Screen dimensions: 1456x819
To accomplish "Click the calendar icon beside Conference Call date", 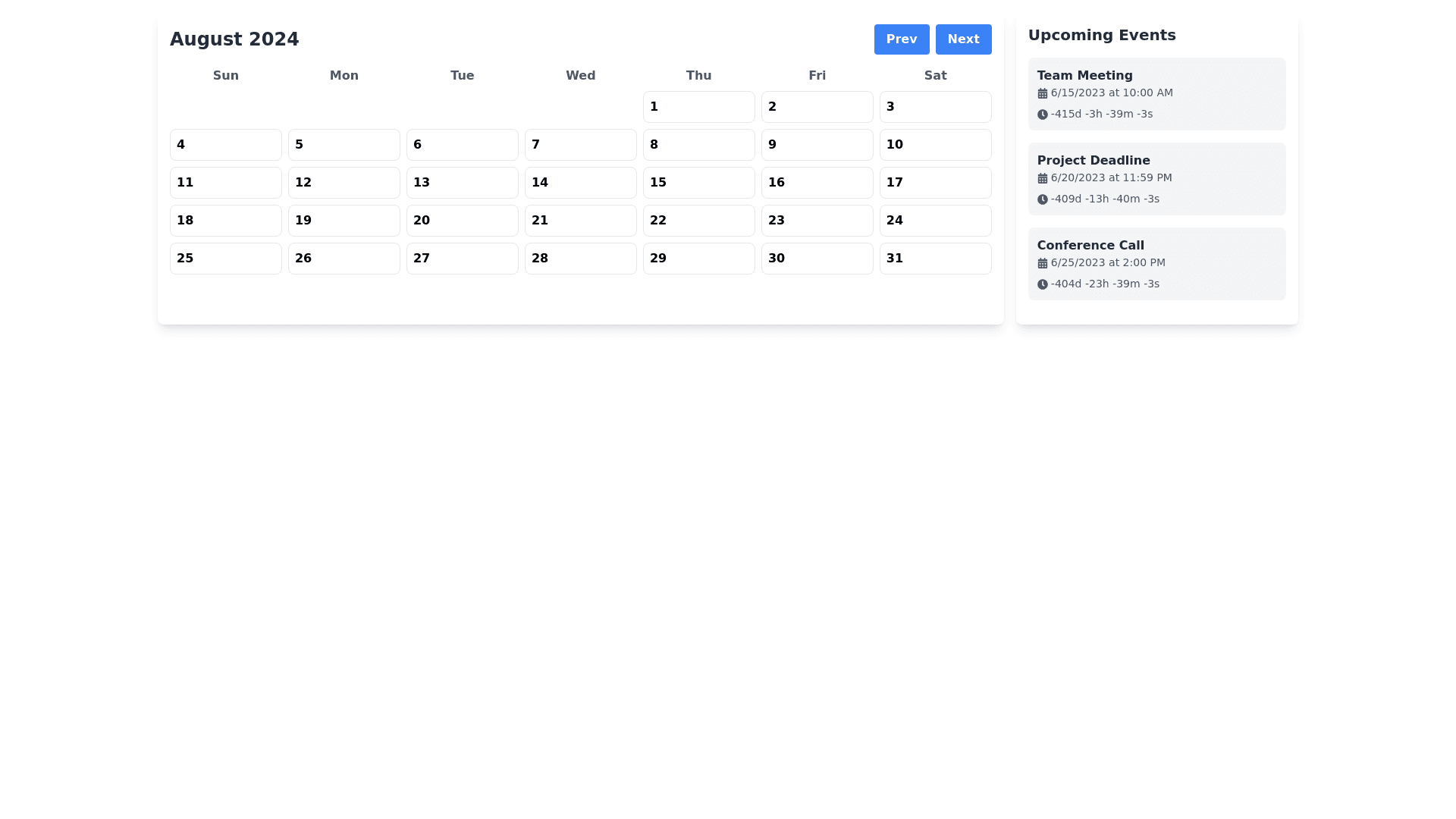I will 1042,263.
